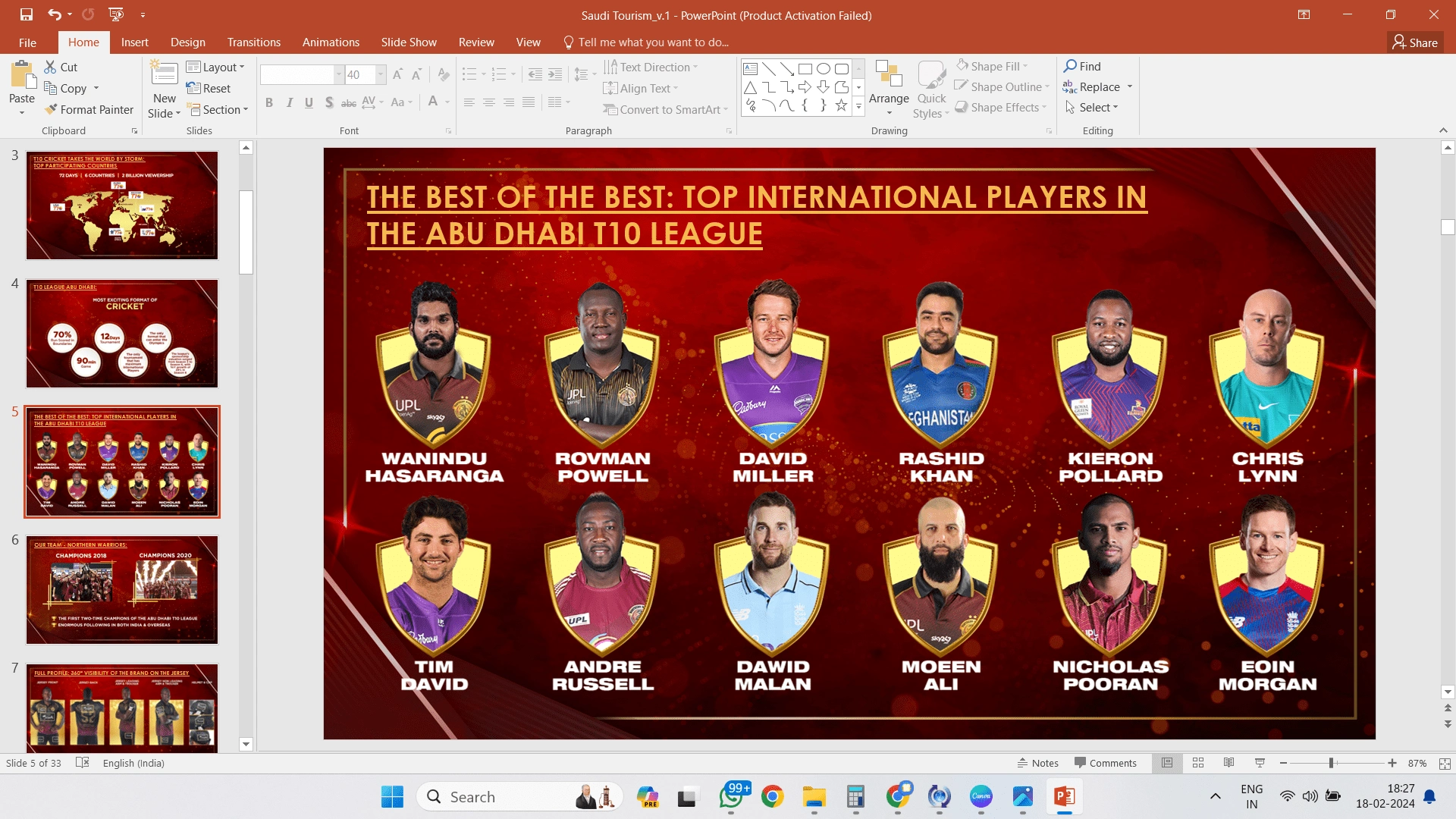The height and width of the screenshot is (819, 1456).
Task: Select the rectangle shape in the shapes gallery
Action: (805, 68)
